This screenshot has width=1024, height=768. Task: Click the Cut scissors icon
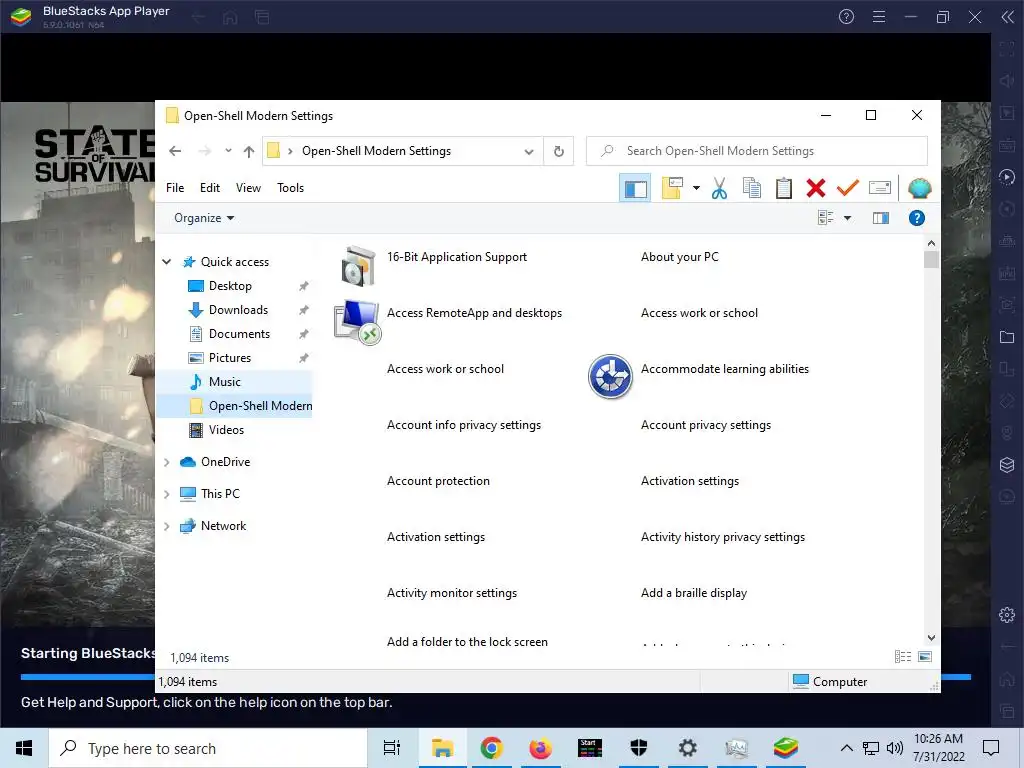(719, 188)
